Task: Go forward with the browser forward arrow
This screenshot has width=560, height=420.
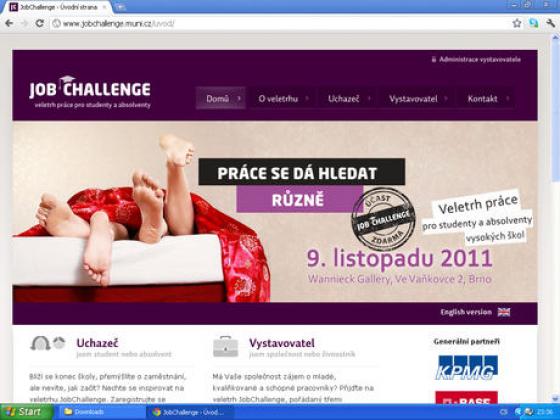Action: click(x=25, y=24)
